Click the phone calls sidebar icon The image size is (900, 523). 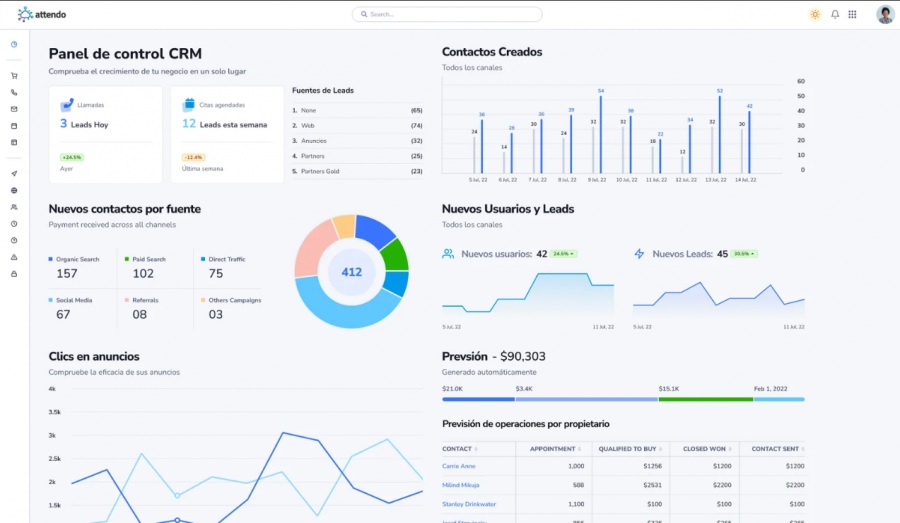pyautogui.click(x=14, y=92)
